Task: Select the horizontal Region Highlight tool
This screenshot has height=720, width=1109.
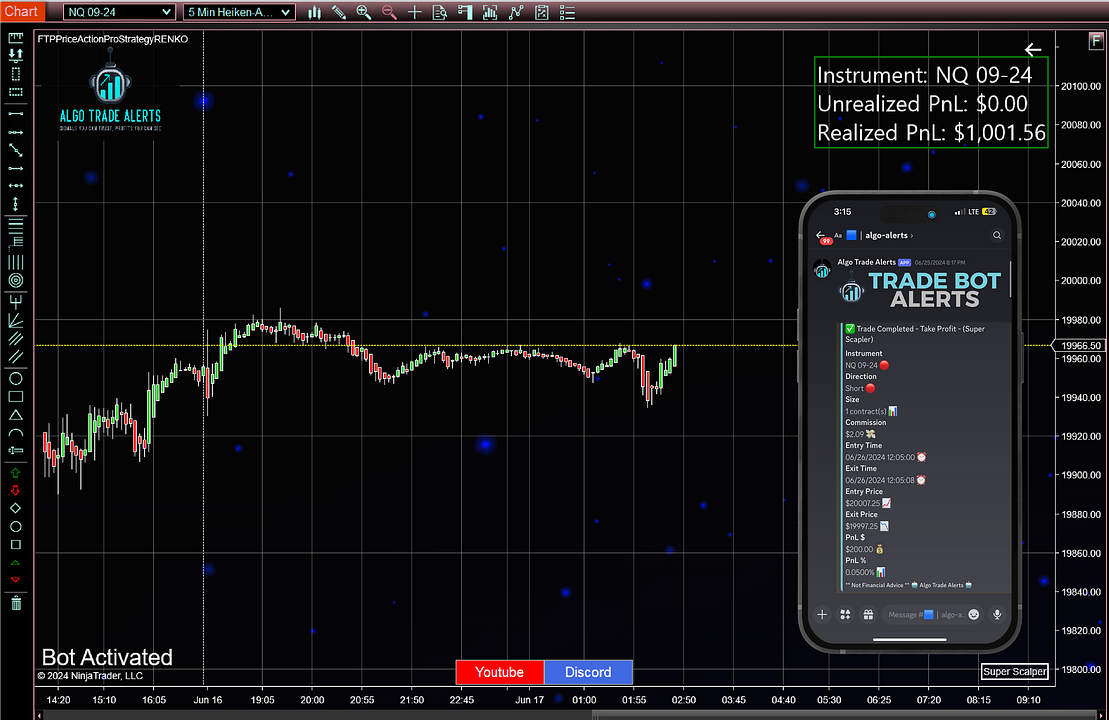Action: point(16,92)
